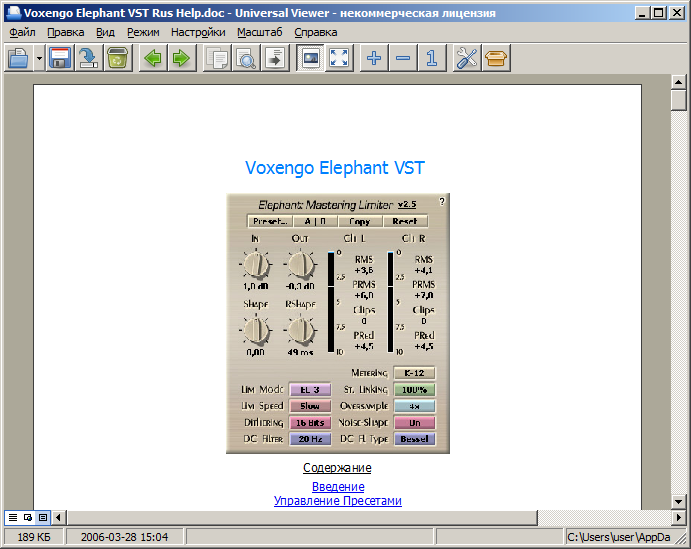691x549 pixels.
Task: Toggle the Fit image to window button
Action: [311, 58]
